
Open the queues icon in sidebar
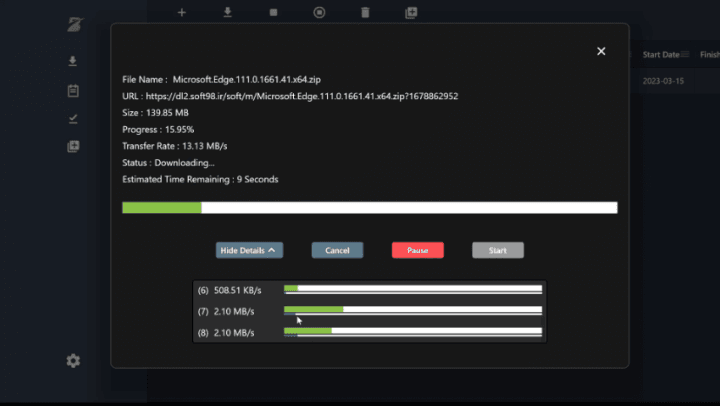click(73, 147)
